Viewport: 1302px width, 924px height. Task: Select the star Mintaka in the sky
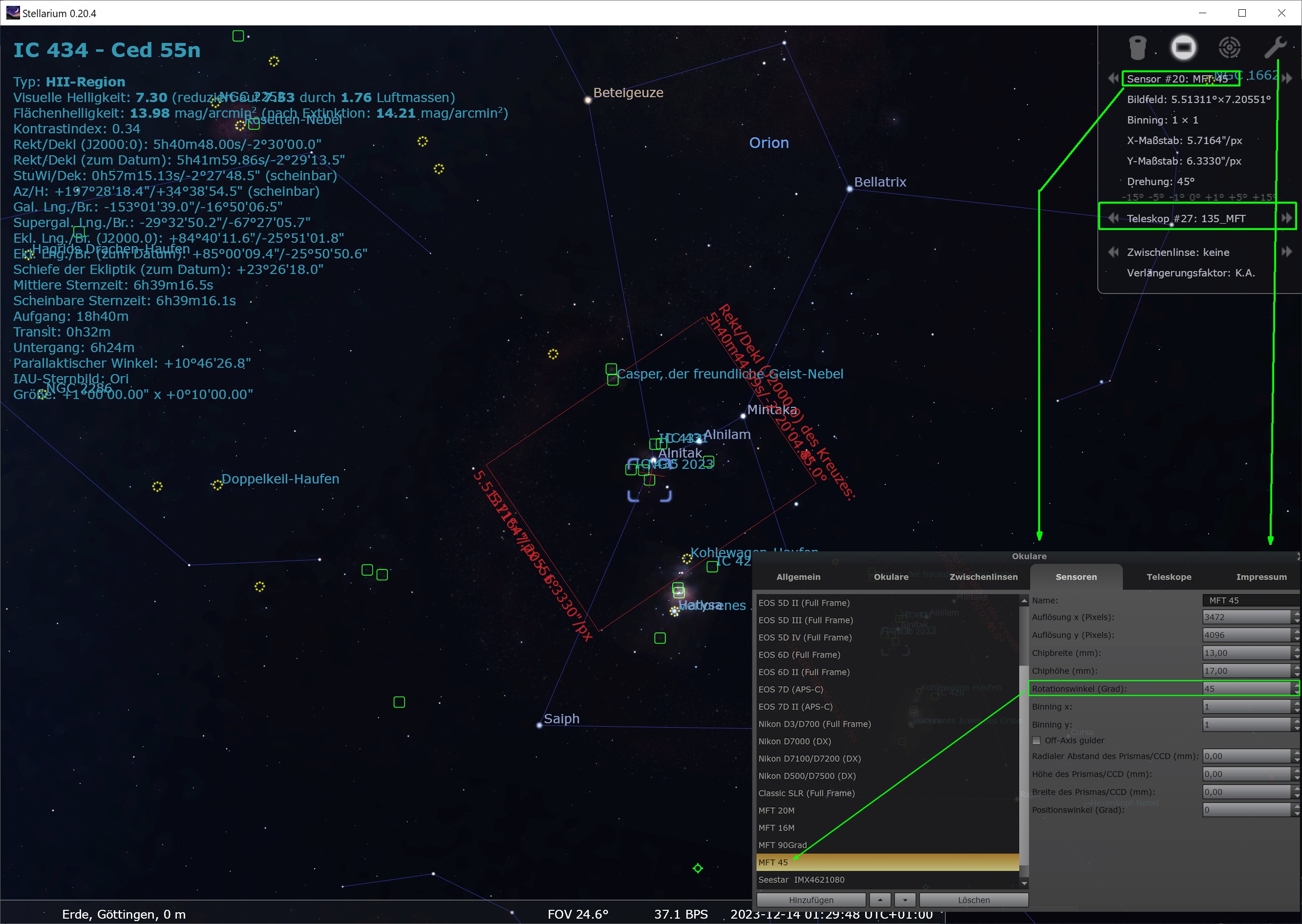(x=743, y=416)
